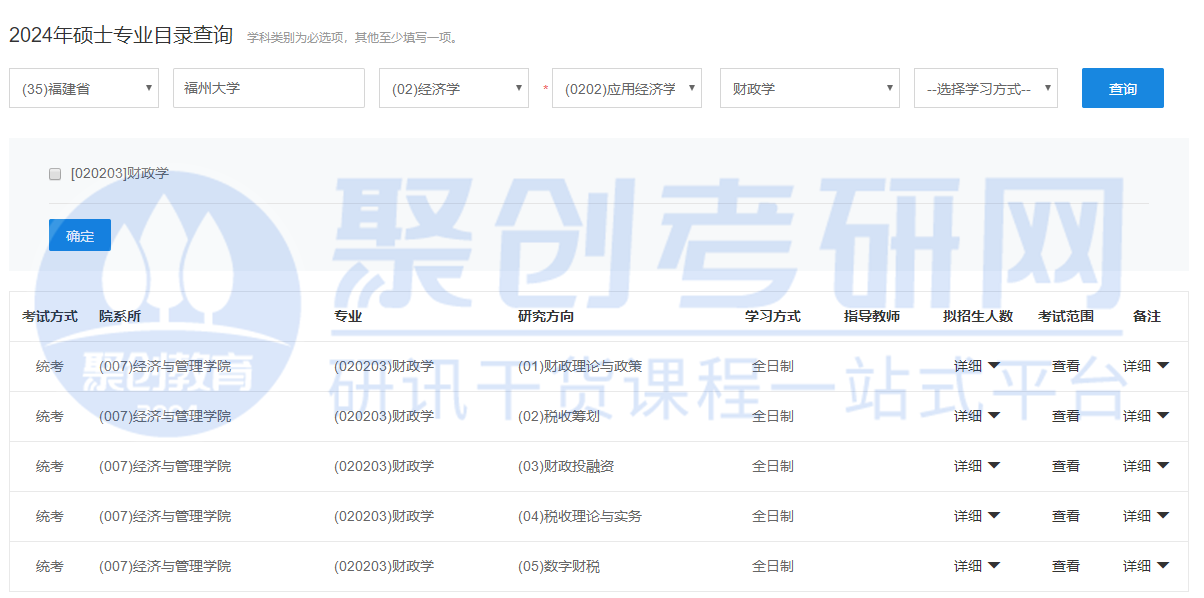
Task: Click the blue 查询 search button
Action: [1123, 88]
